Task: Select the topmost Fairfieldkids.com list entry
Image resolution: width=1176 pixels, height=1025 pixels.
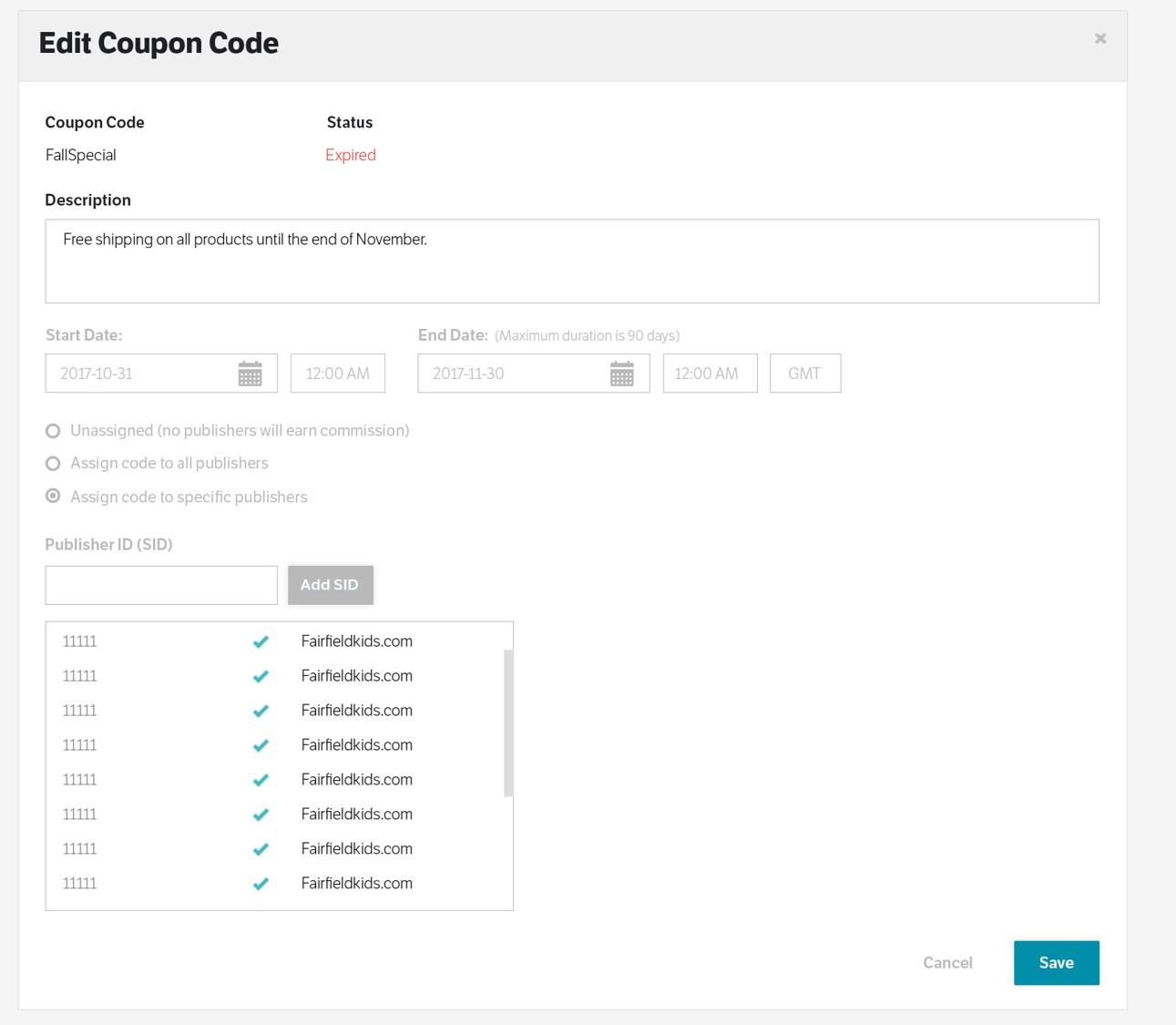Action: pyautogui.click(x=356, y=641)
